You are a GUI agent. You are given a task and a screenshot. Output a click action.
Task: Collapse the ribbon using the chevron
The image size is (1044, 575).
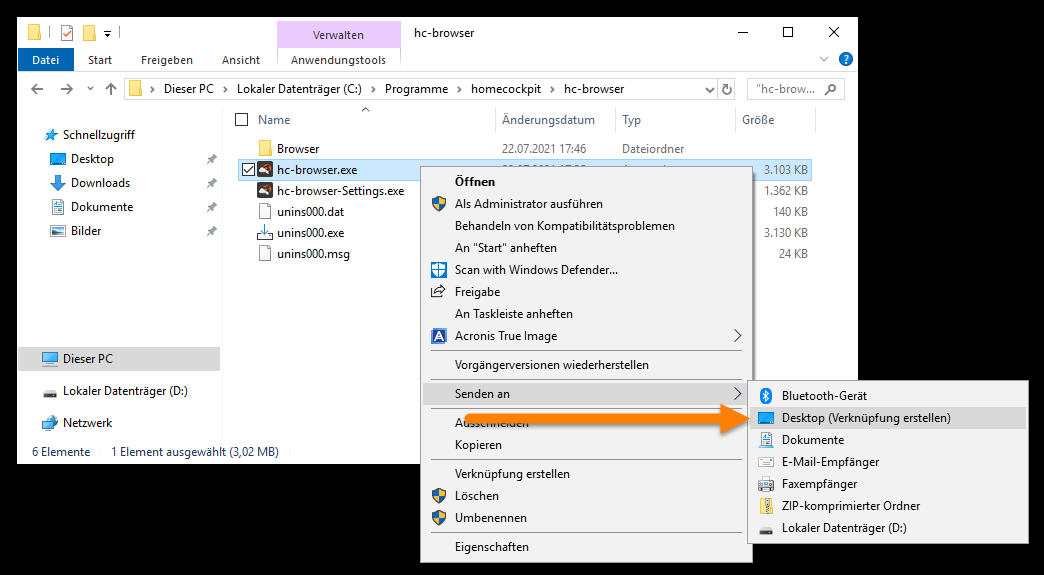tap(826, 60)
